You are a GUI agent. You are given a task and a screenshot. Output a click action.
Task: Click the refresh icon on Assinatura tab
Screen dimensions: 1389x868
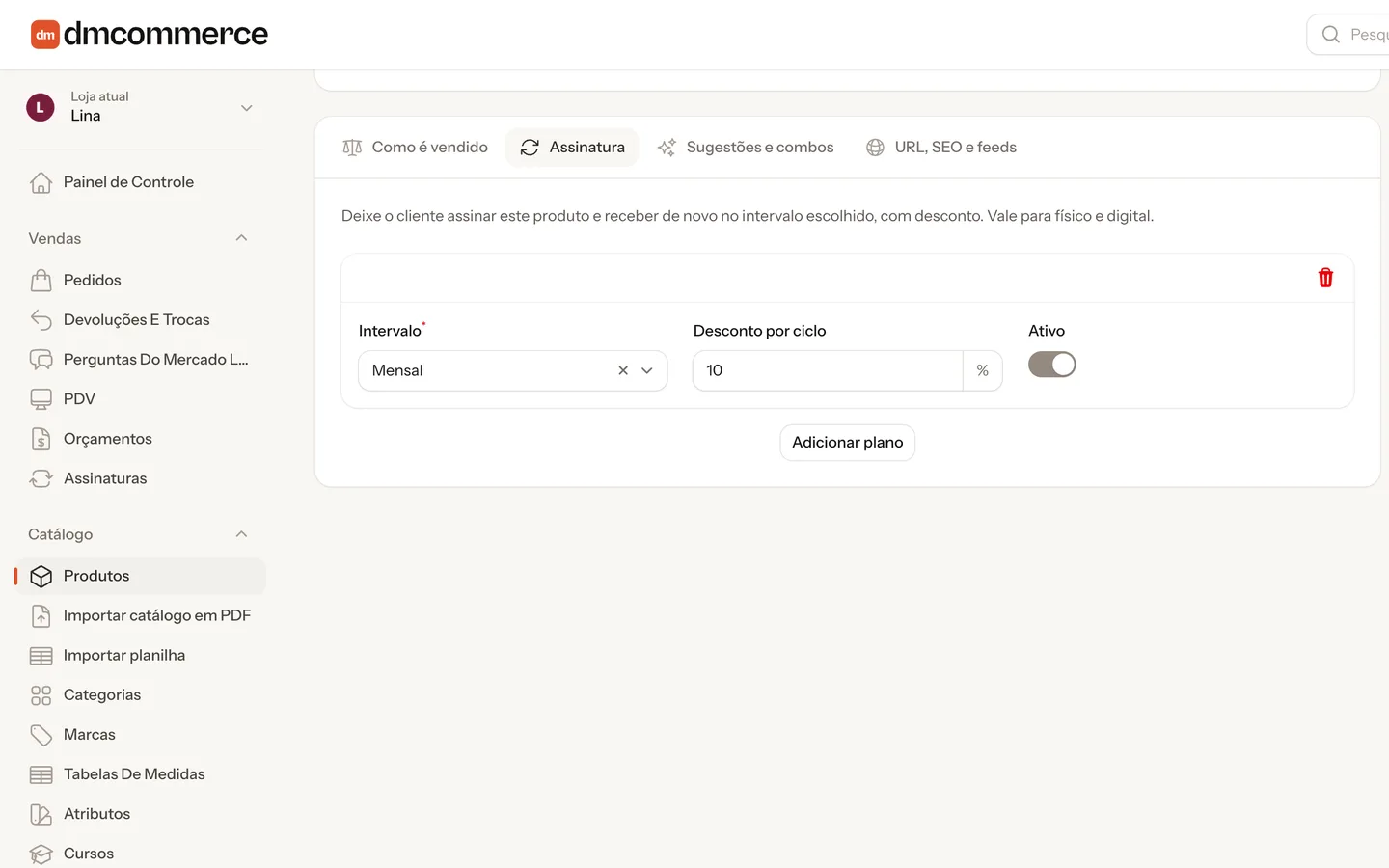(x=530, y=148)
